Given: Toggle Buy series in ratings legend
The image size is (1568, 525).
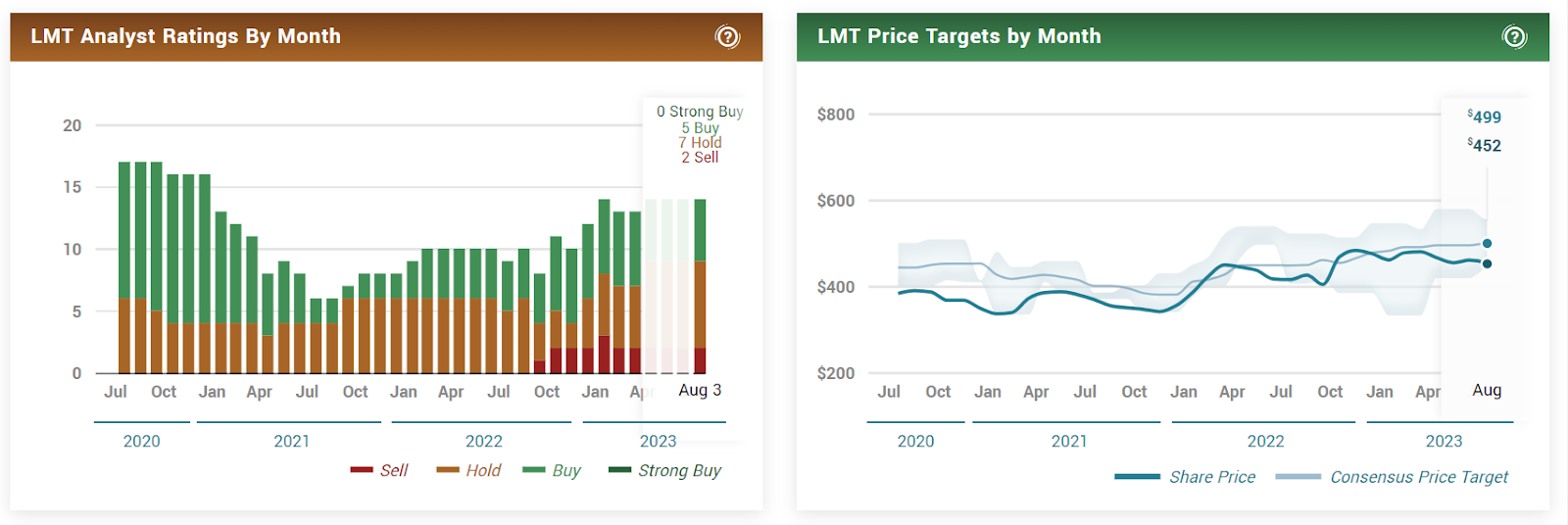Looking at the screenshot, I should (x=552, y=470).
